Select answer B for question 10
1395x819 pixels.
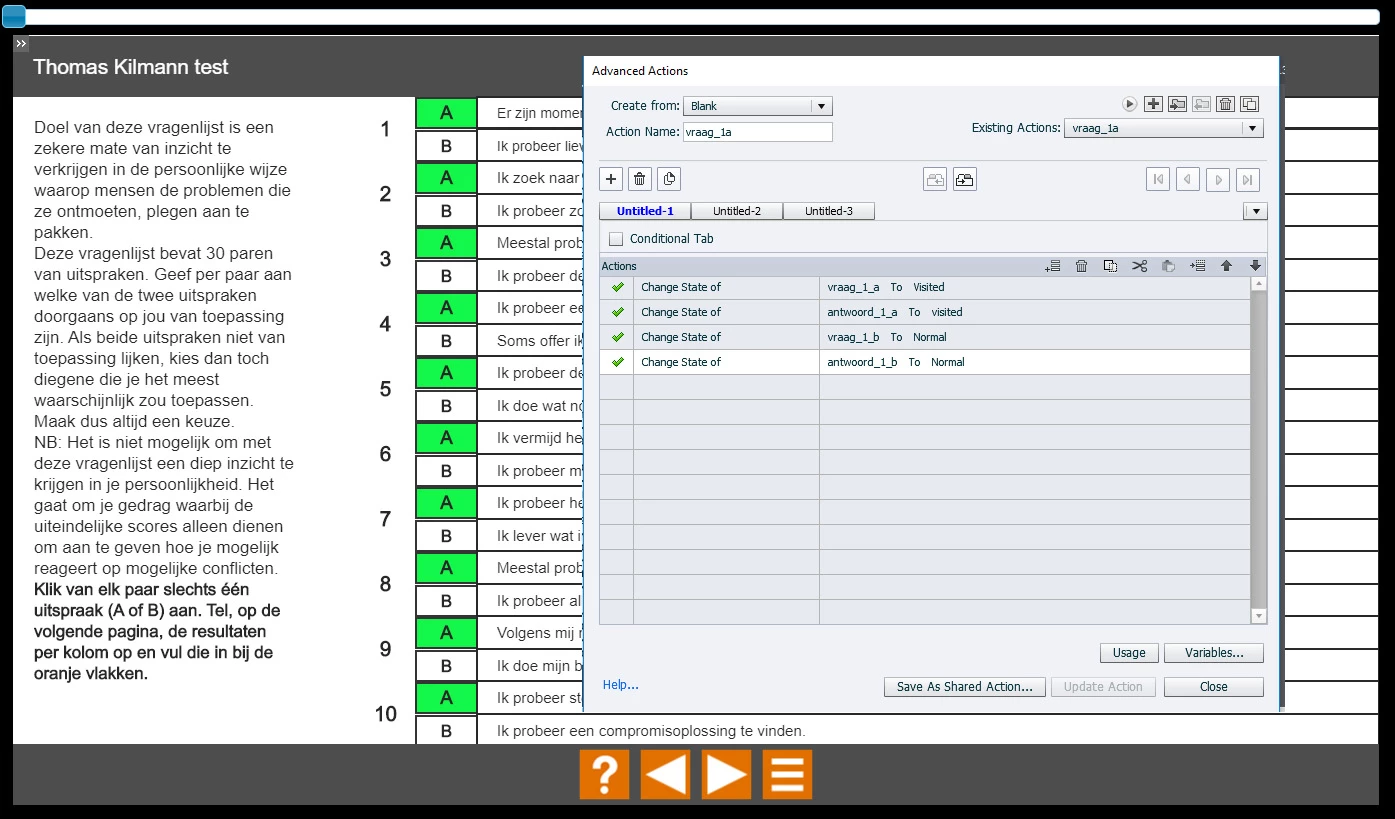446,731
